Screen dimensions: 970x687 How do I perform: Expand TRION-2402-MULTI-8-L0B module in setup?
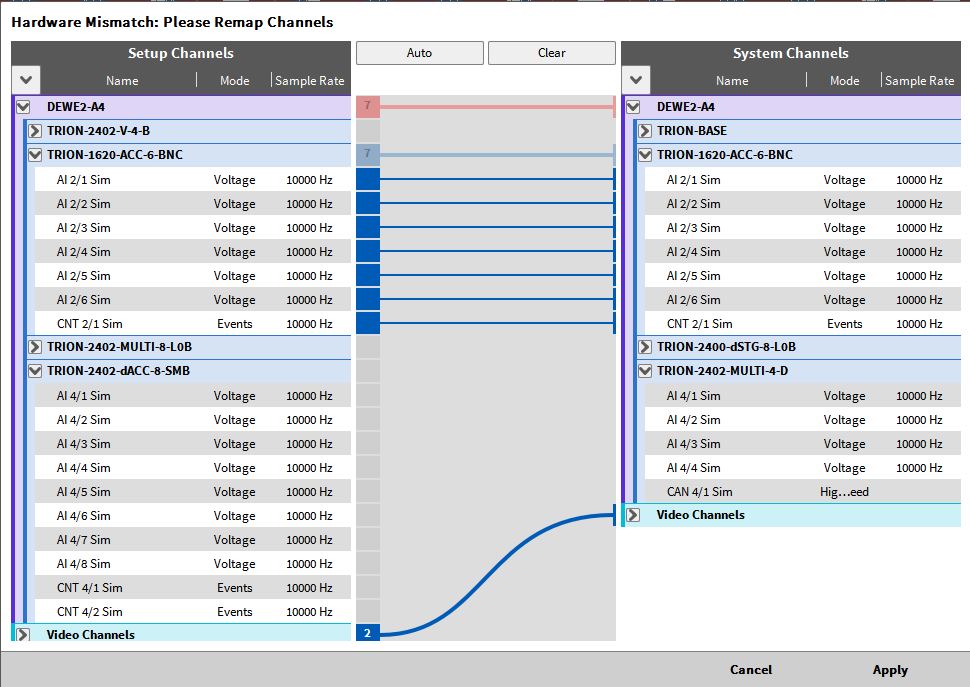pos(35,347)
